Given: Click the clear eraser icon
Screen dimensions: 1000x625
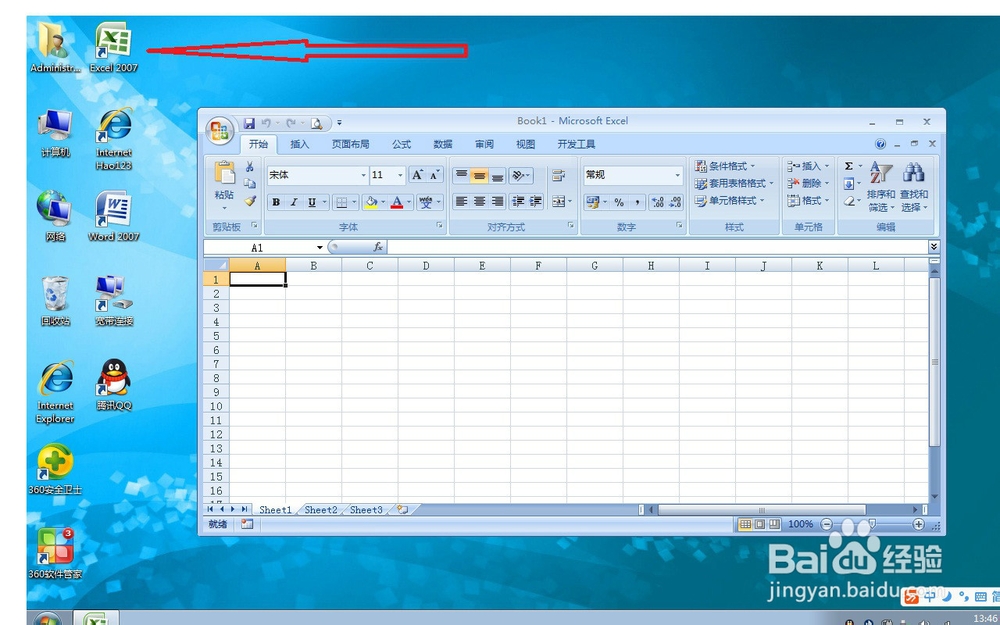Looking at the screenshot, I should click(x=849, y=201).
